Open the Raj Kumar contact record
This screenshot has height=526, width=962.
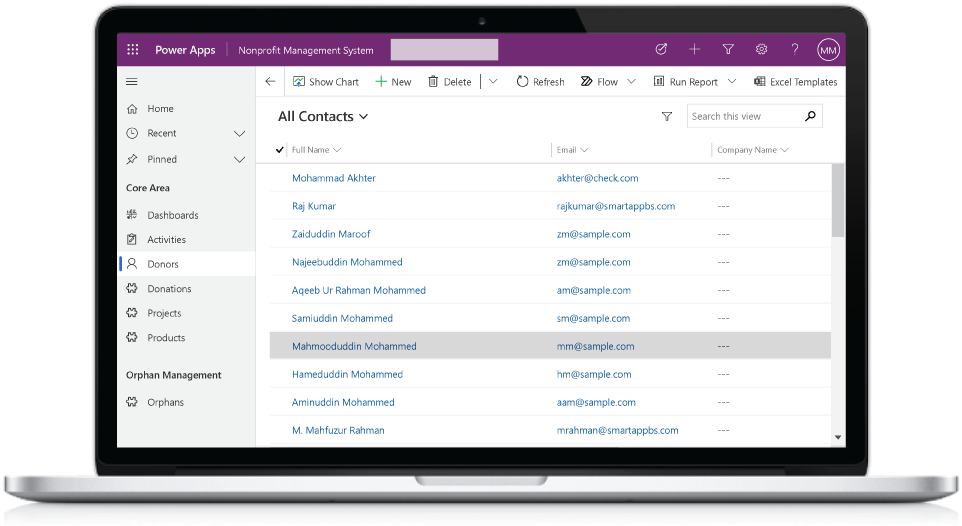click(x=313, y=206)
